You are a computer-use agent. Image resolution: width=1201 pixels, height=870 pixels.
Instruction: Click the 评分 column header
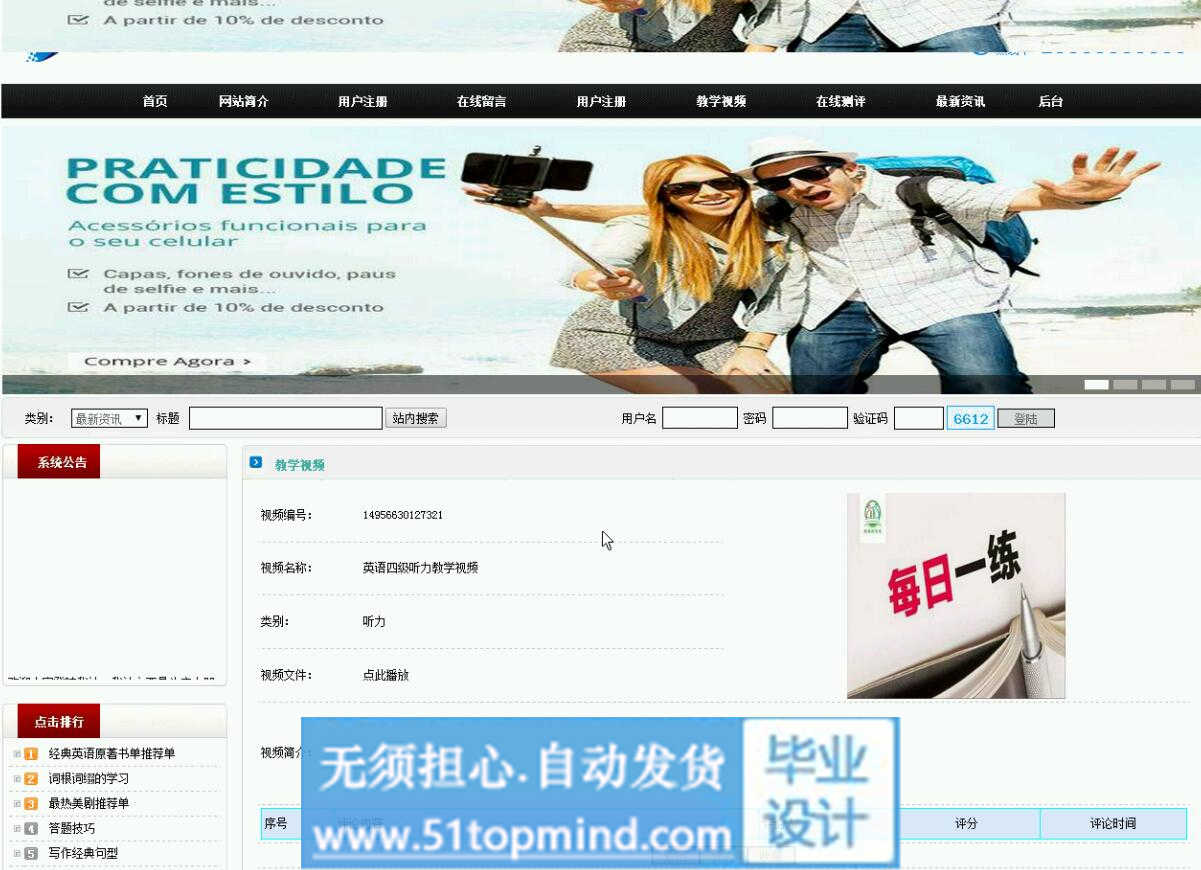(x=966, y=824)
